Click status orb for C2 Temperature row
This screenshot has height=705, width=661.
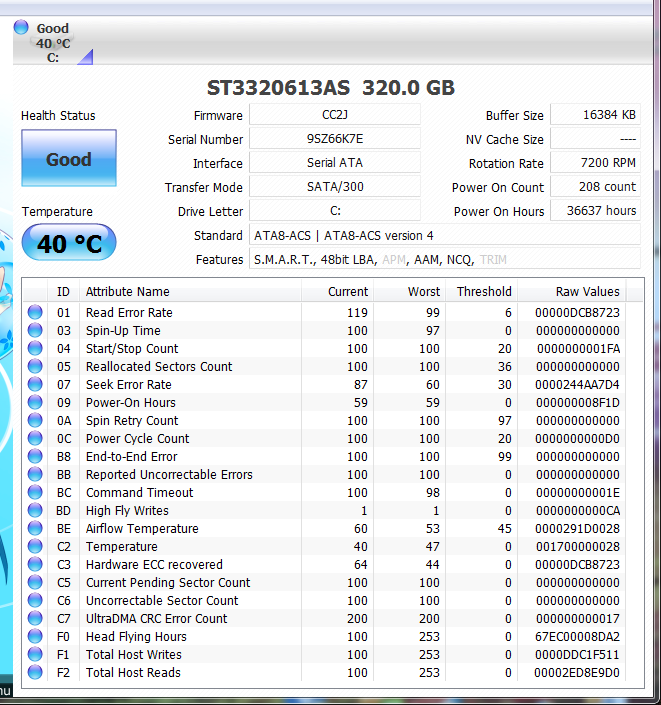(x=35, y=546)
